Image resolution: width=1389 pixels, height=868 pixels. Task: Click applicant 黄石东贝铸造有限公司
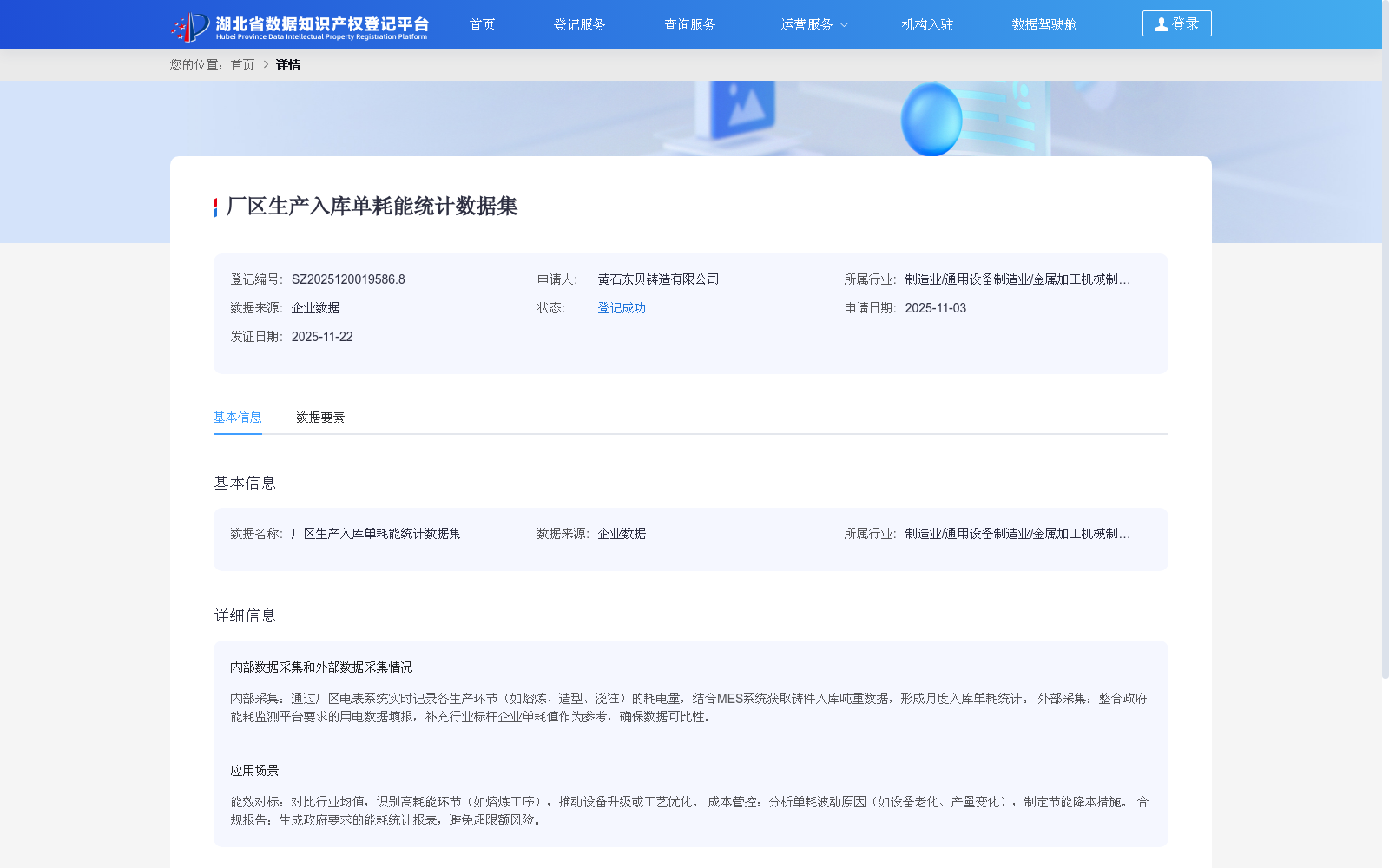[658, 279]
